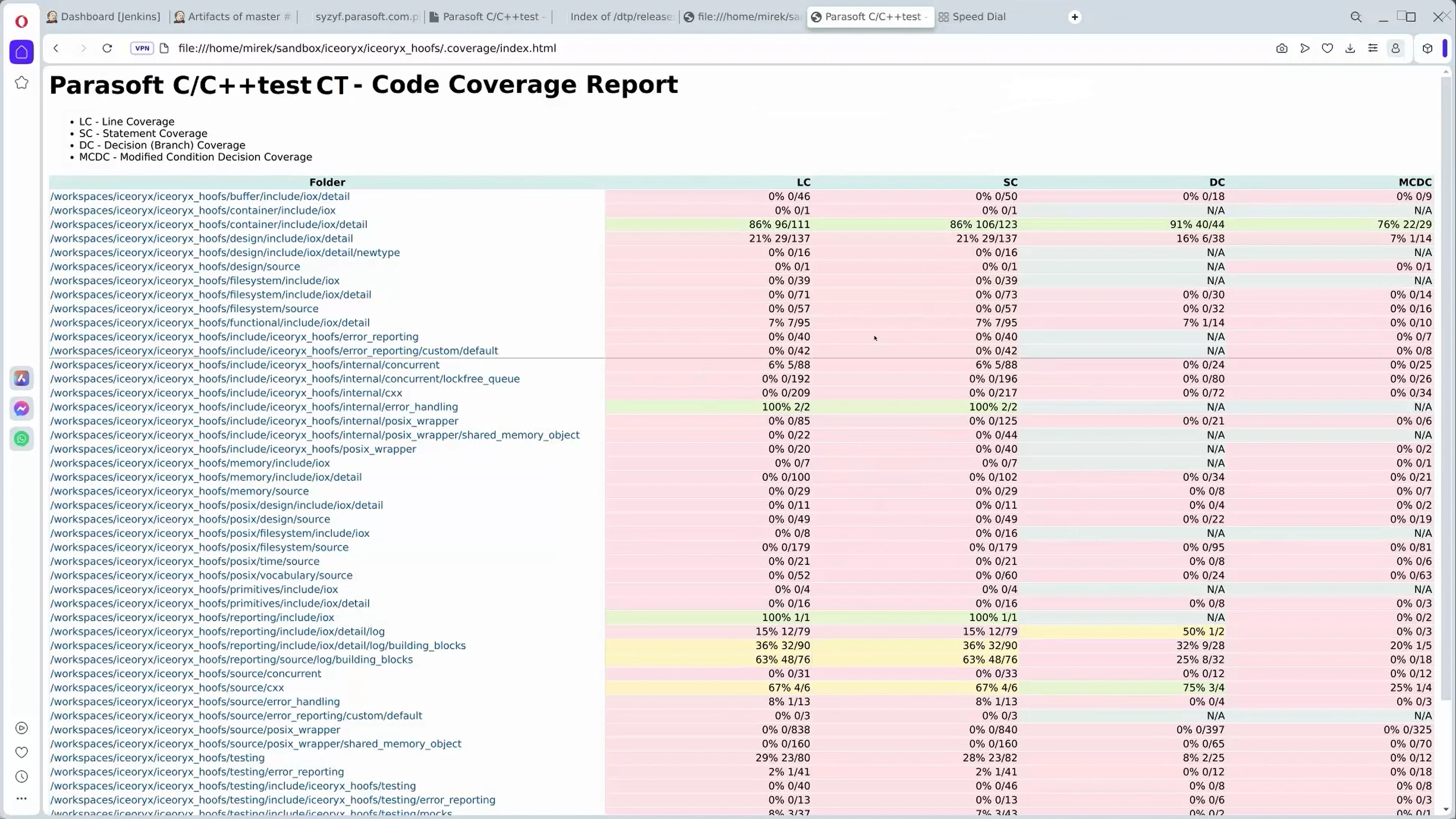
Task: Open primitives/include/iox folder link
Action: click(x=194, y=589)
